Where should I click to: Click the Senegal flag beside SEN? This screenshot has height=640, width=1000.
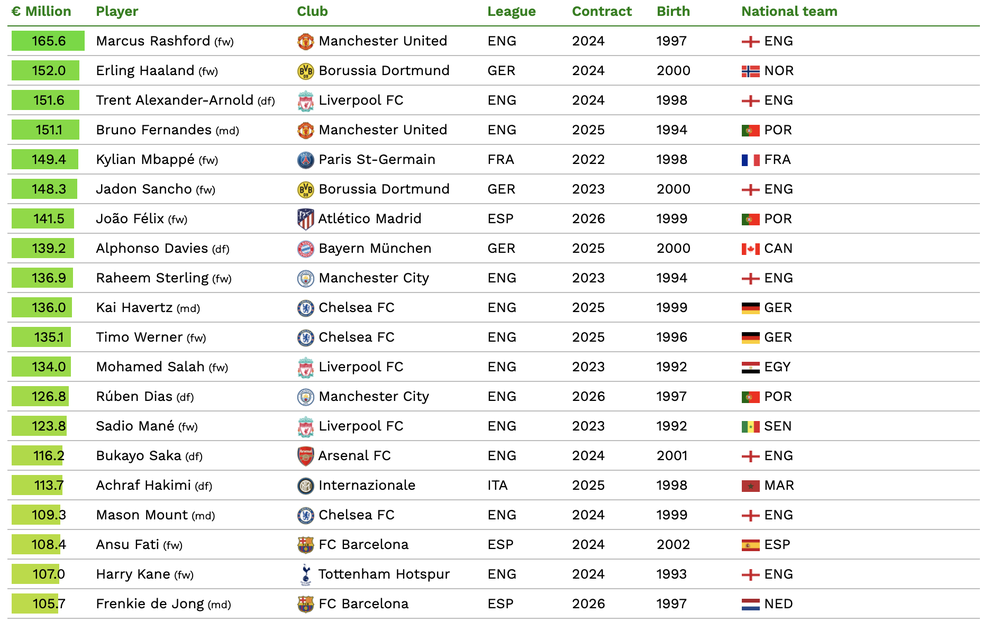tap(750, 427)
